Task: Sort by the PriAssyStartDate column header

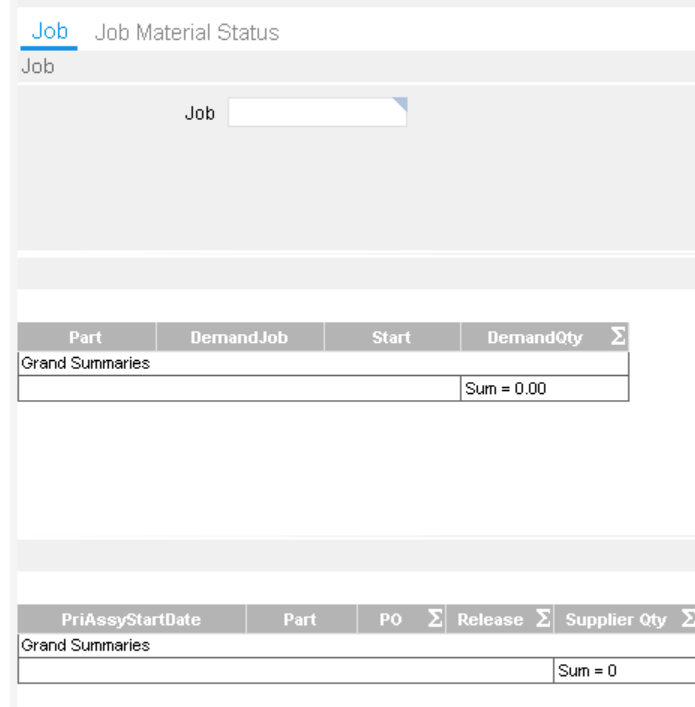Action: (131, 620)
